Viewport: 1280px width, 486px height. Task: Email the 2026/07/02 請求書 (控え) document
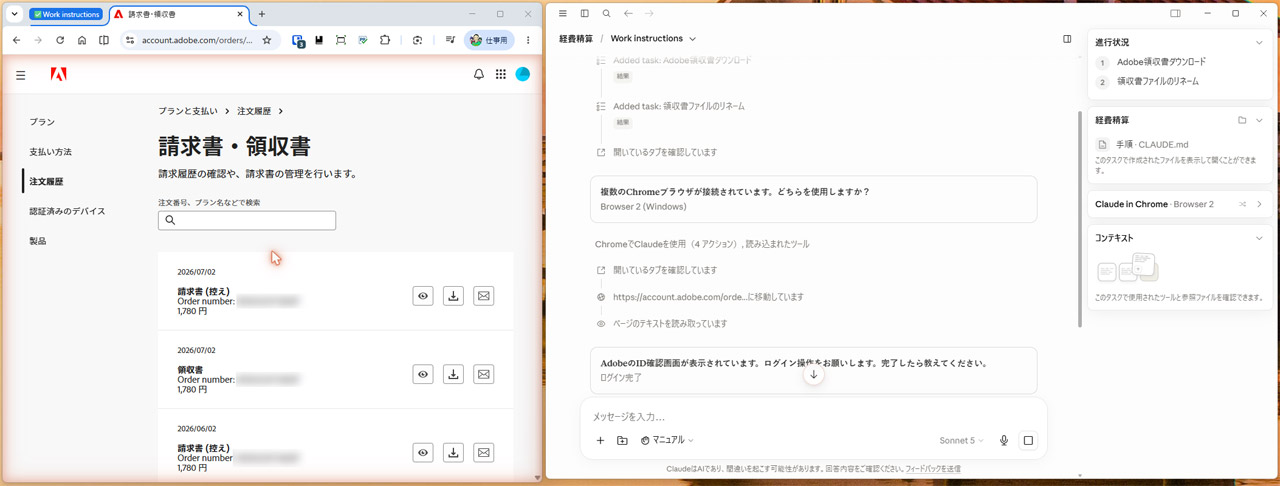pyautogui.click(x=484, y=296)
